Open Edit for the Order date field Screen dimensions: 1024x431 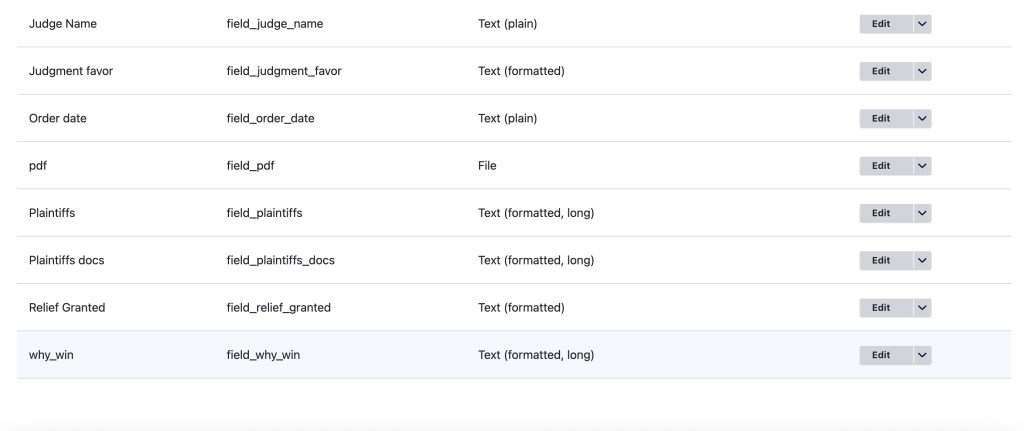tap(881, 118)
